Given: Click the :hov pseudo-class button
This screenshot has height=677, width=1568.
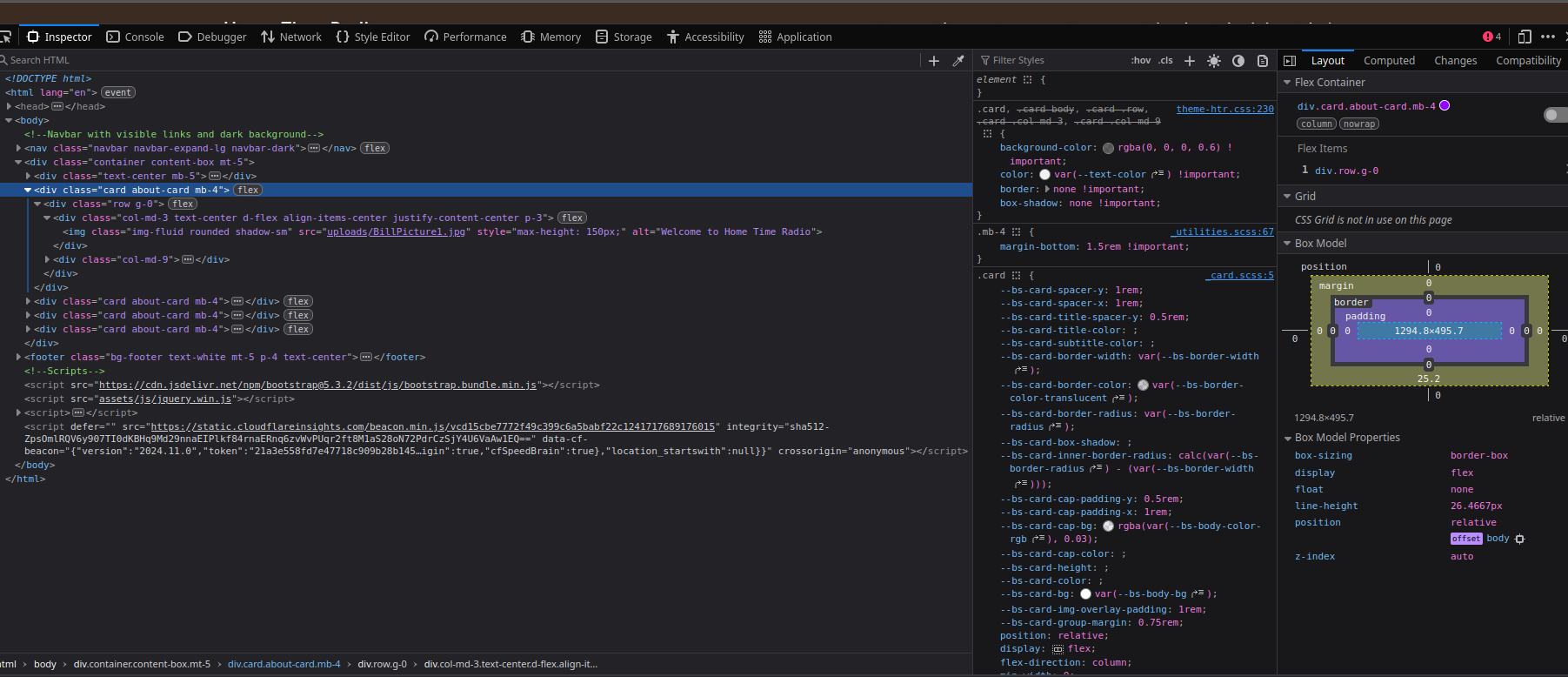Looking at the screenshot, I should point(1140,60).
